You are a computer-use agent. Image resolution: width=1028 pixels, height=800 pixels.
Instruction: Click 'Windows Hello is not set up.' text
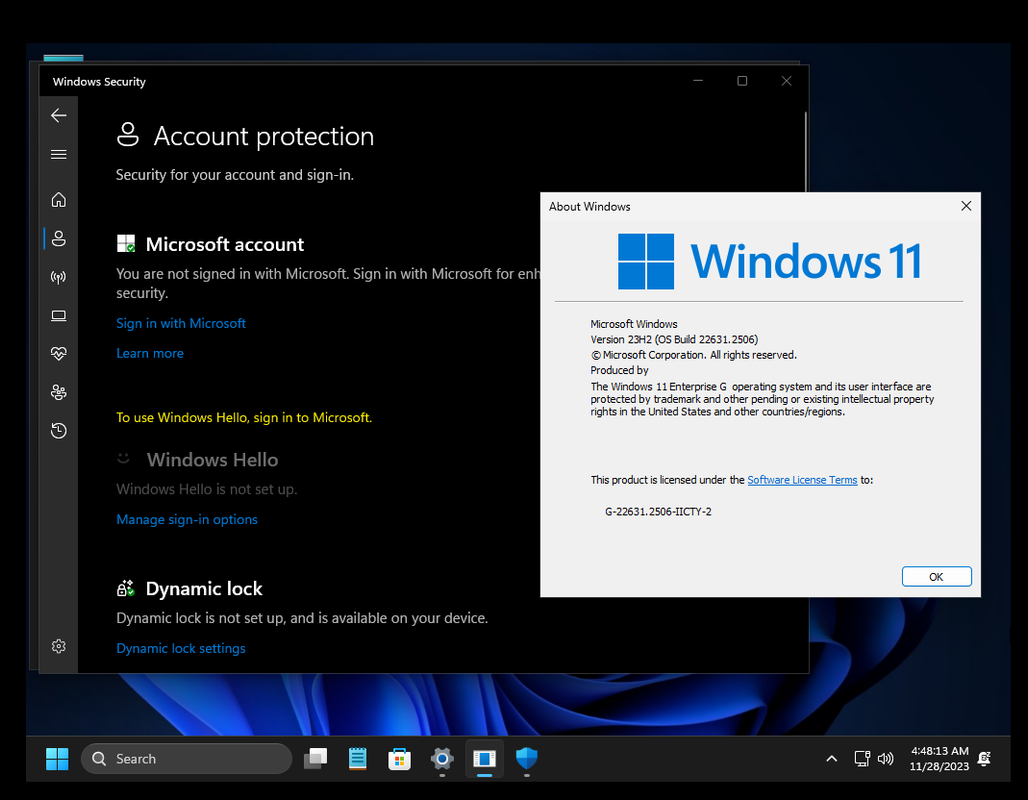click(207, 489)
